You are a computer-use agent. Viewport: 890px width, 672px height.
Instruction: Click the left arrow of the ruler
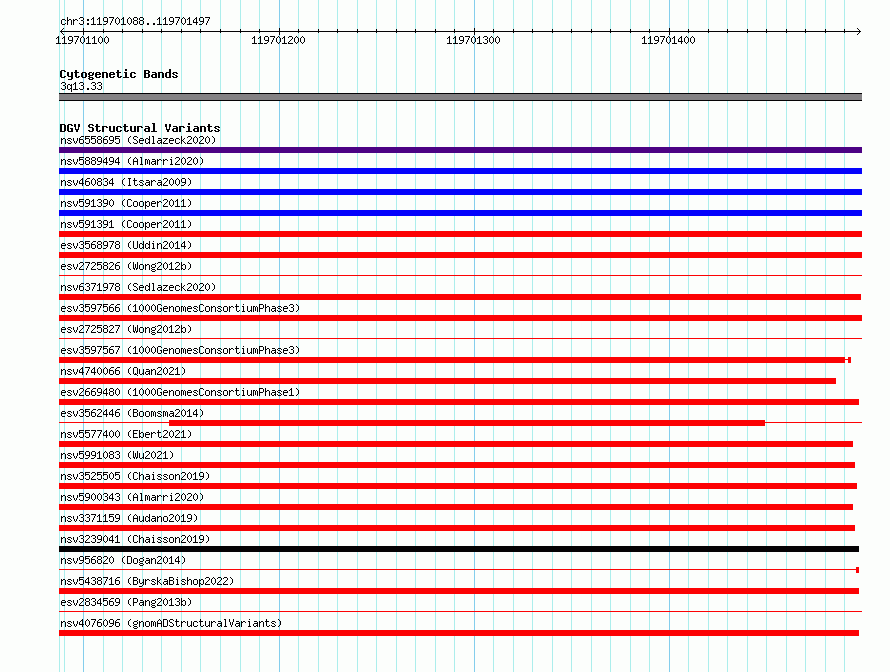pos(62,31)
